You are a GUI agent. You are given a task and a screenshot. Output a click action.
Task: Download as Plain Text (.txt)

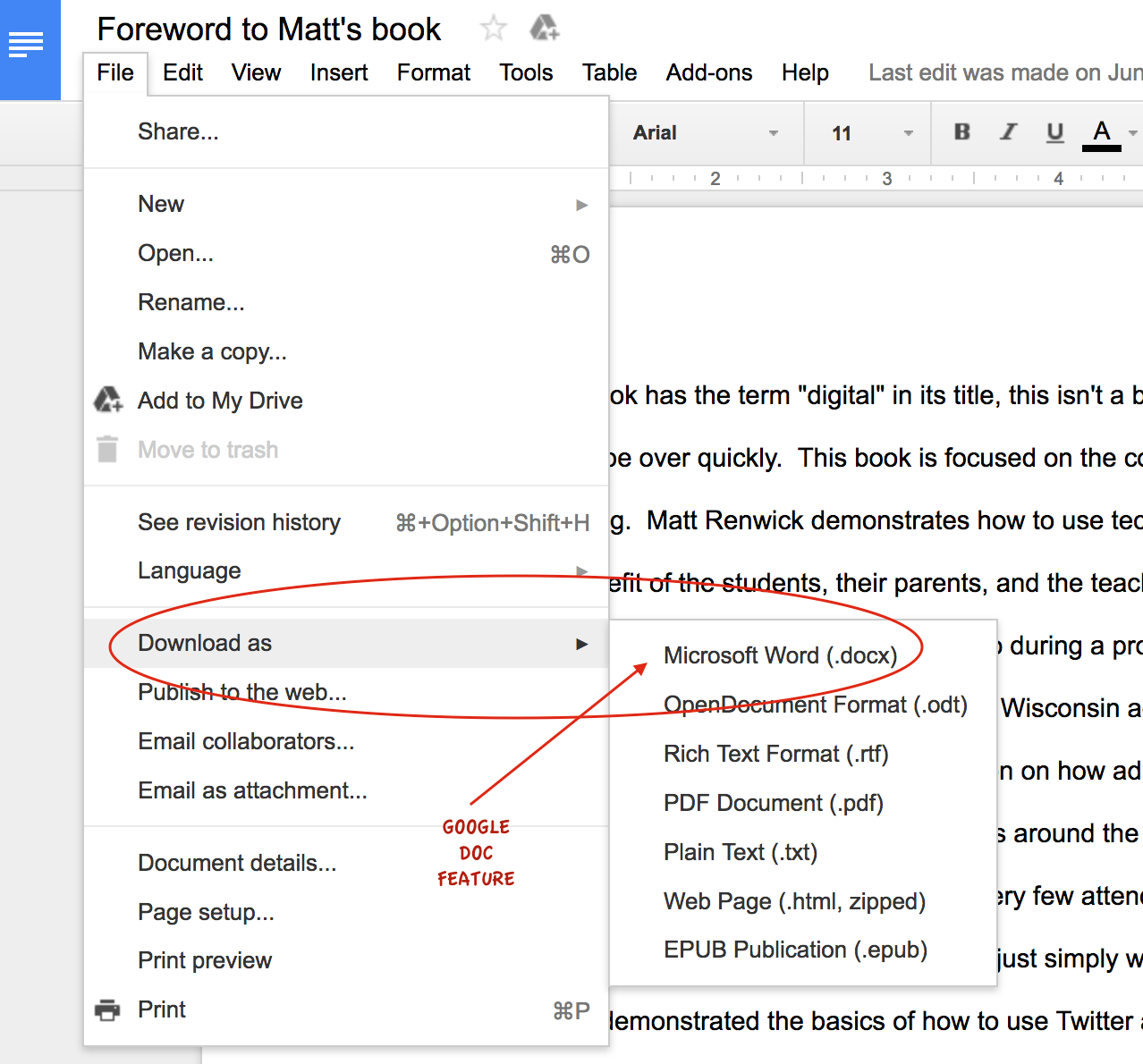pos(803,852)
